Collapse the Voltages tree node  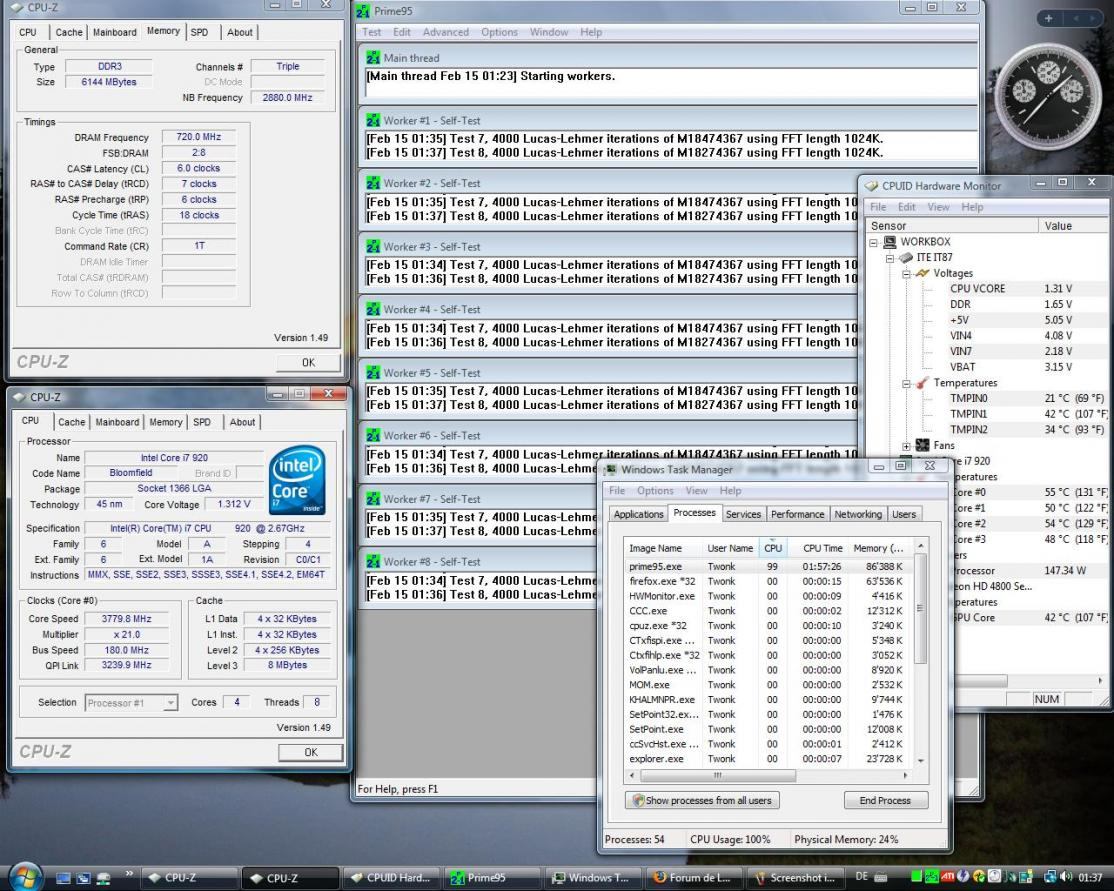[x=907, y=274]
